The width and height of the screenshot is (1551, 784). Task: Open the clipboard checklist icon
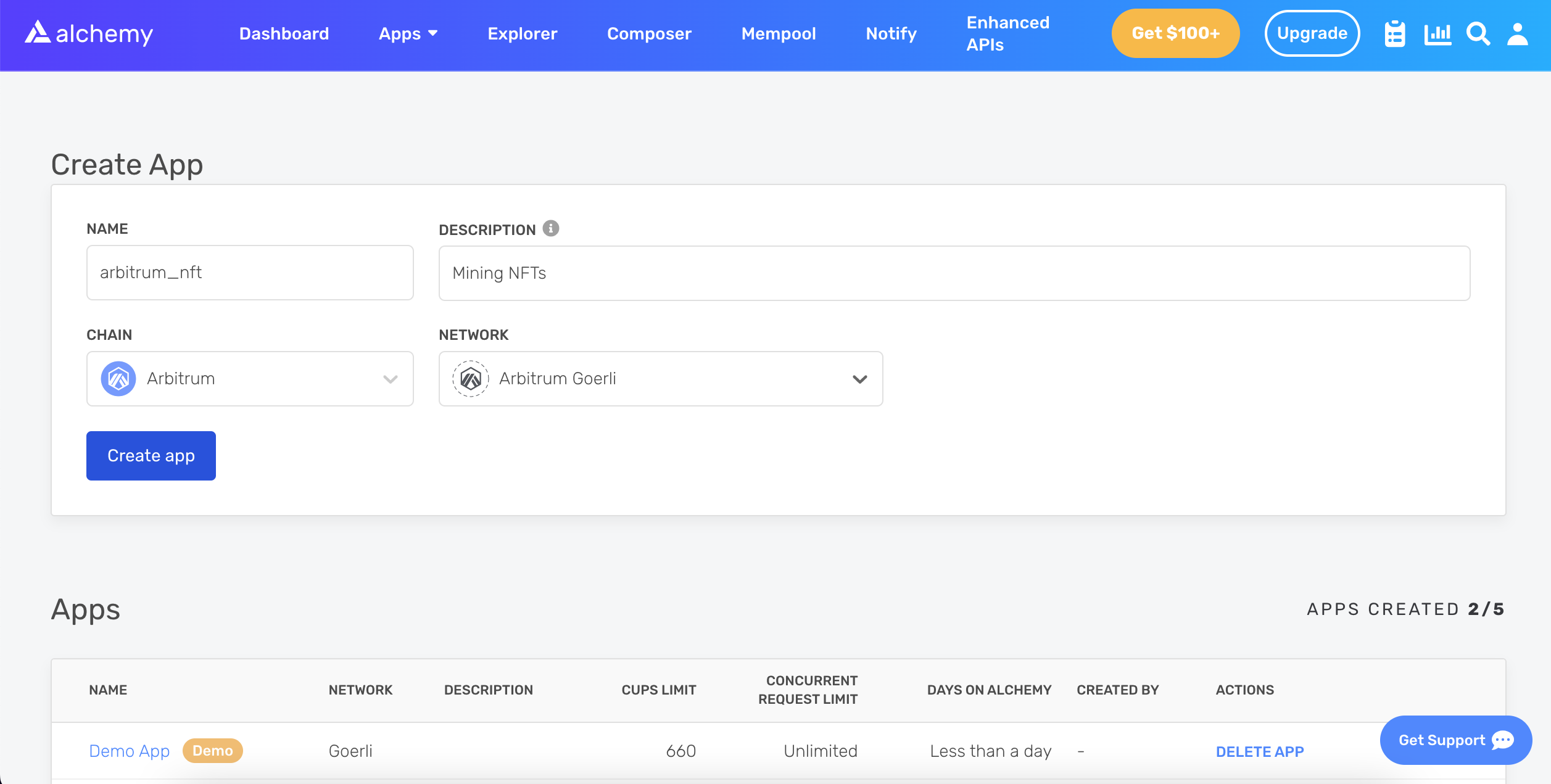point(1394,34)
